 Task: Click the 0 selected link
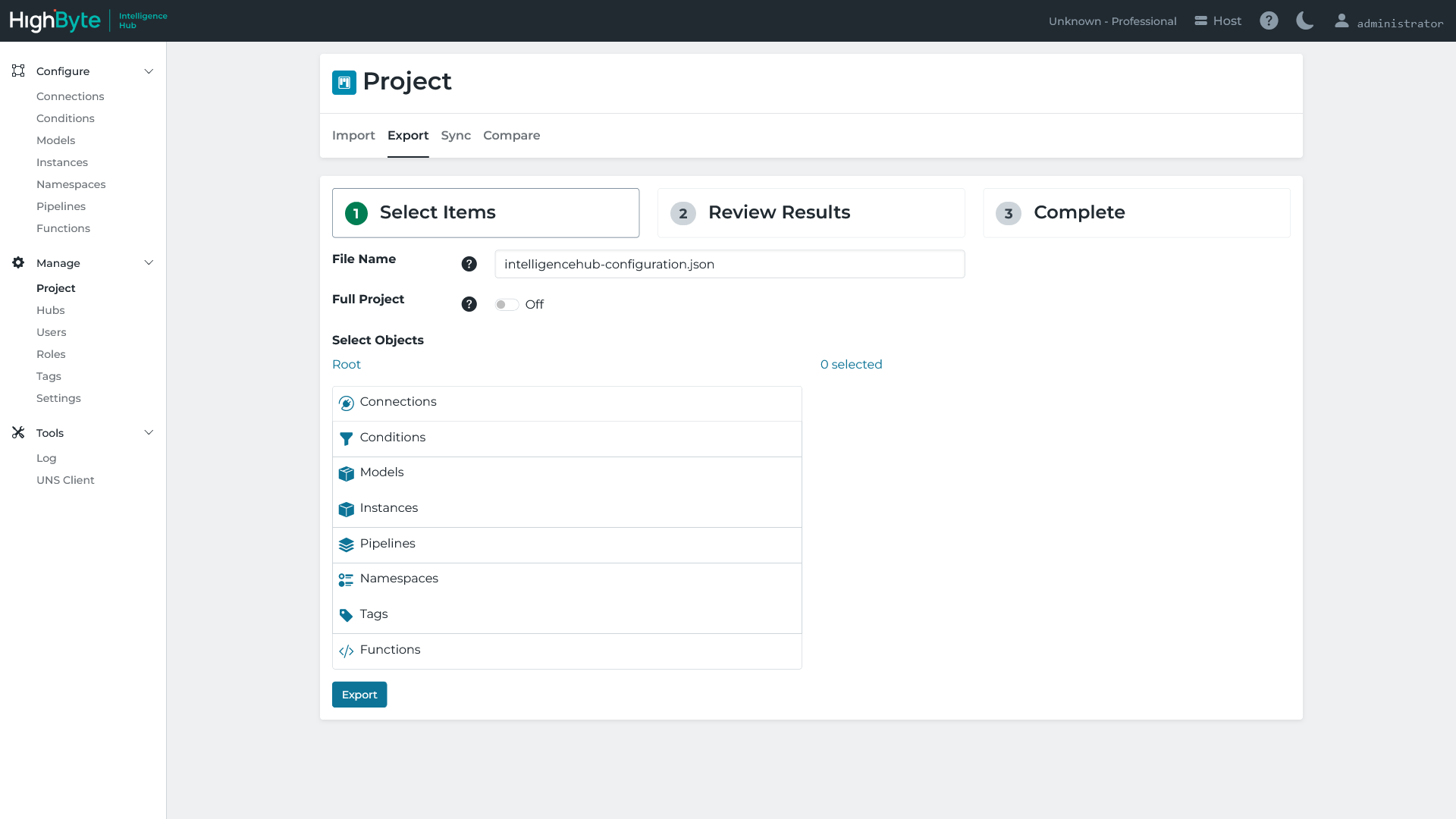[851, 364]
